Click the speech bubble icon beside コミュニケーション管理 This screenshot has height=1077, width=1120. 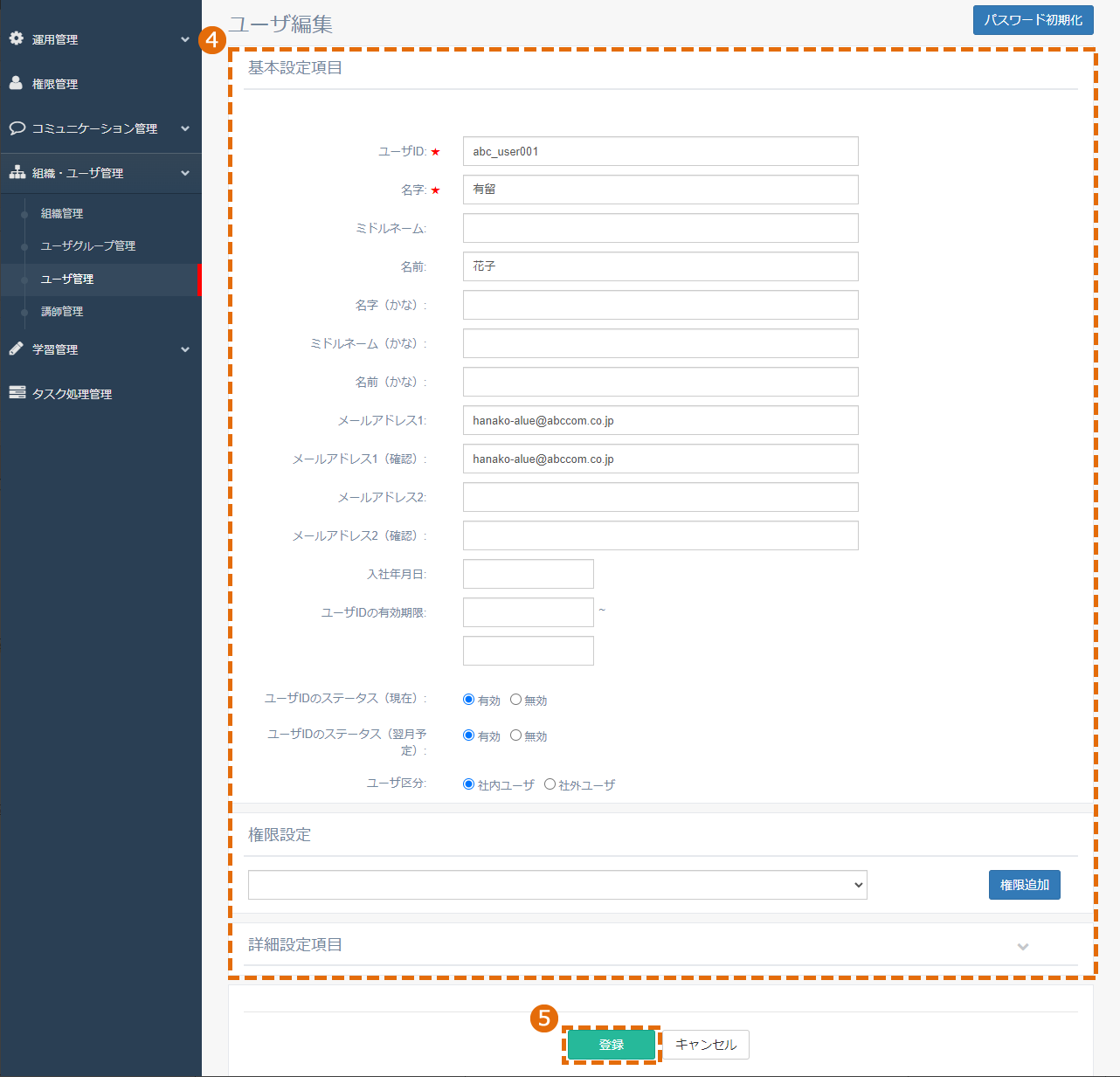17,128
